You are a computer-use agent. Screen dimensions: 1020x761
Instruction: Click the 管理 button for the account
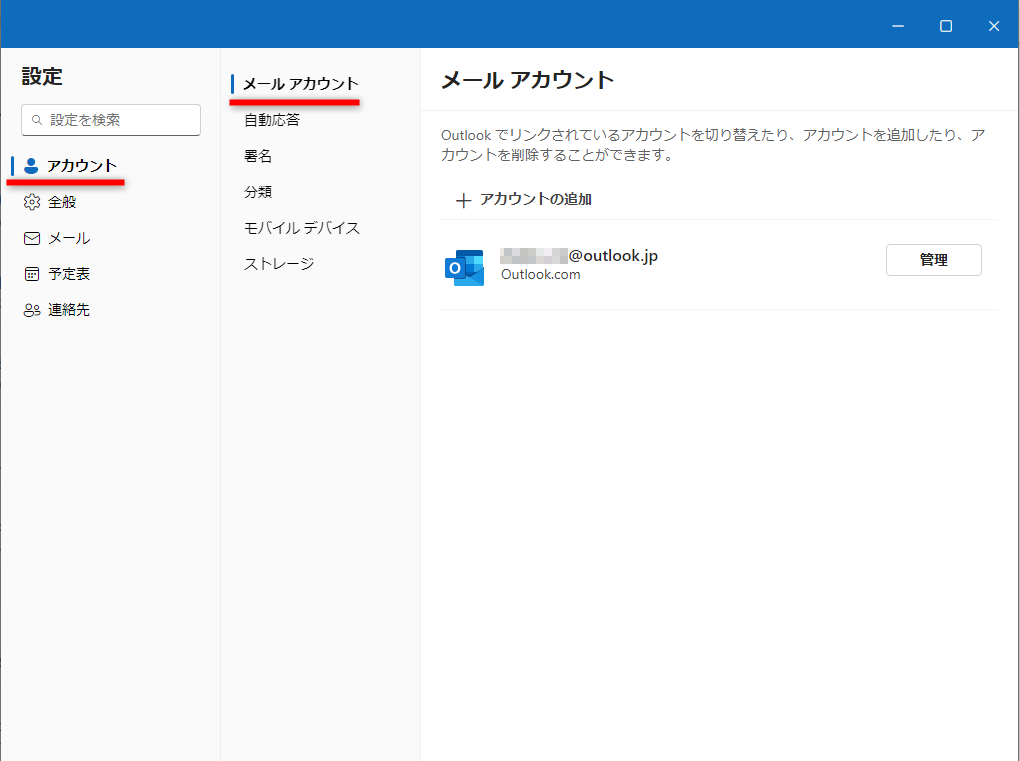point(933,259)
